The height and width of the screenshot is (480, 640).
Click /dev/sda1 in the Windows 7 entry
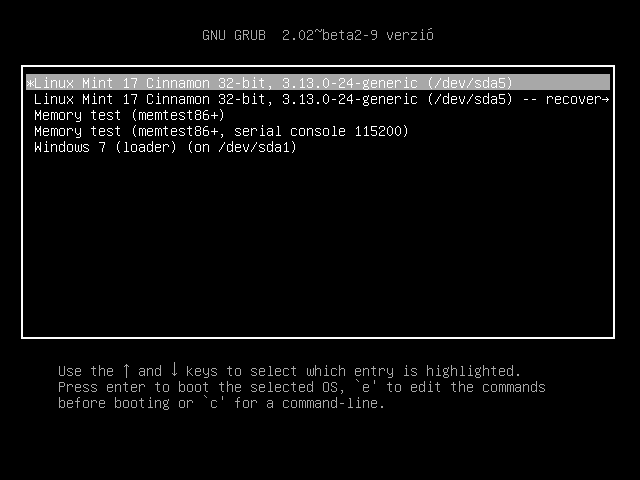(x=257, y=147)
